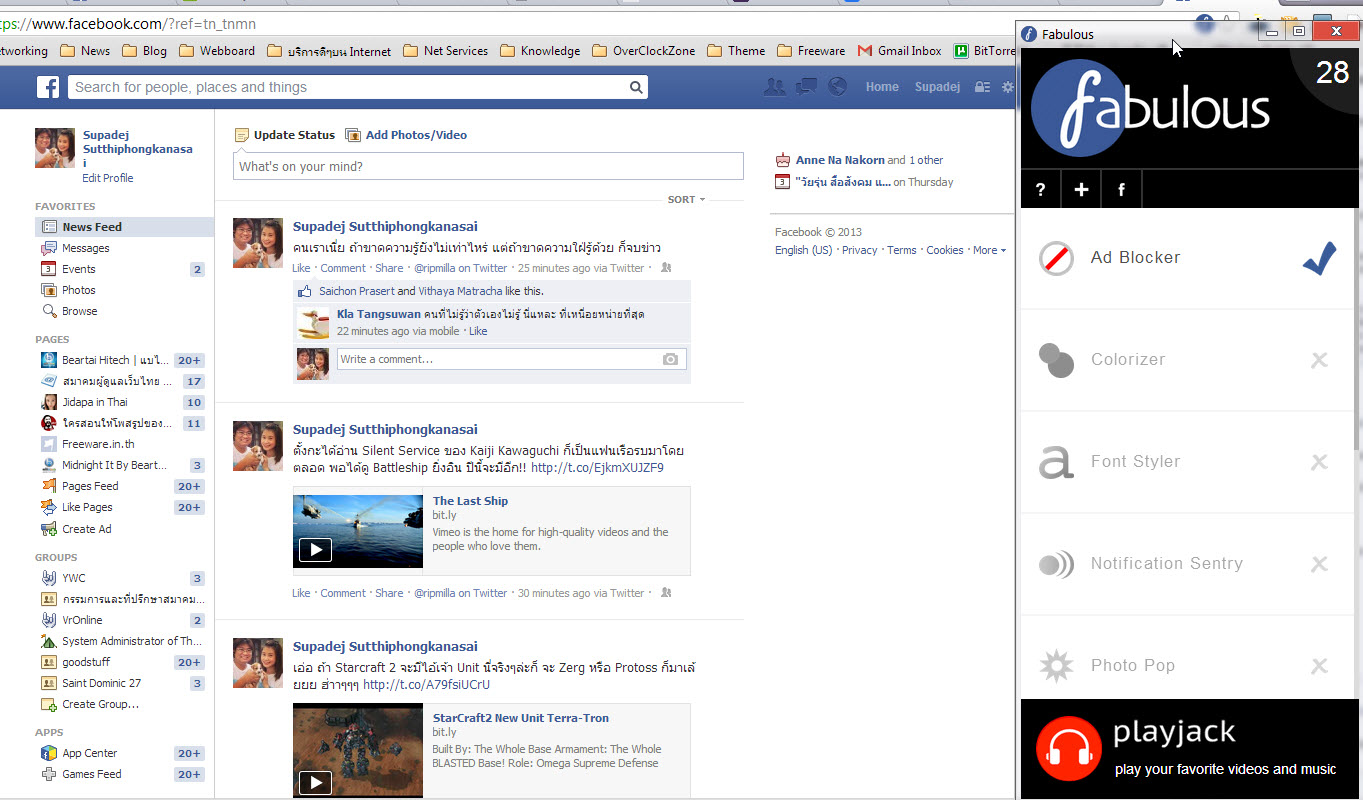This screenshot has height=800, width=1363.
Task: Enable the Font Styler toggle
Action: [1319, 462]
